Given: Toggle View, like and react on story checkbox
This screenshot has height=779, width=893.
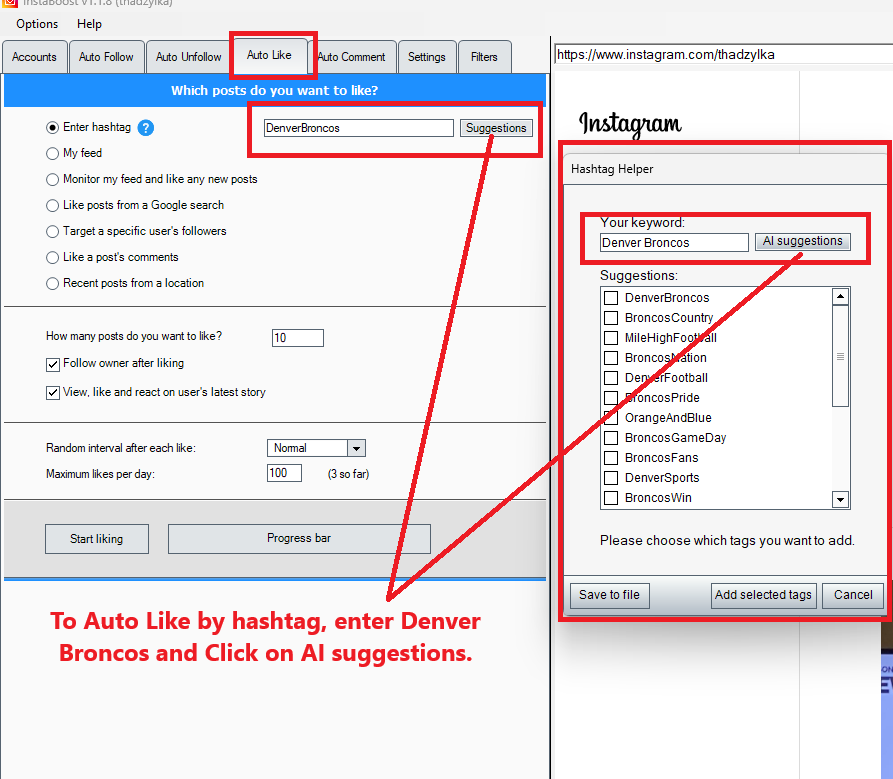Looking at the screenshot, I should pos(53,393).
